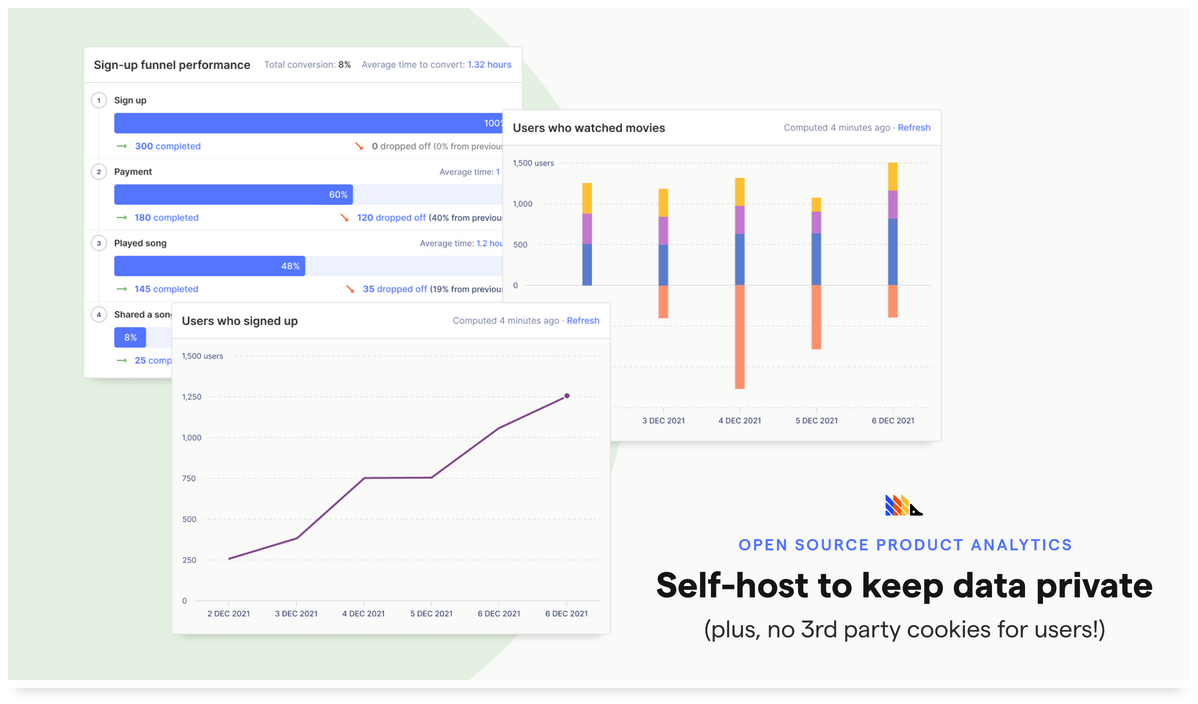This screenshot has height=704, width=1198.
Task: Click the step 4 badge beside Shared a song
Action: (98, 314)
